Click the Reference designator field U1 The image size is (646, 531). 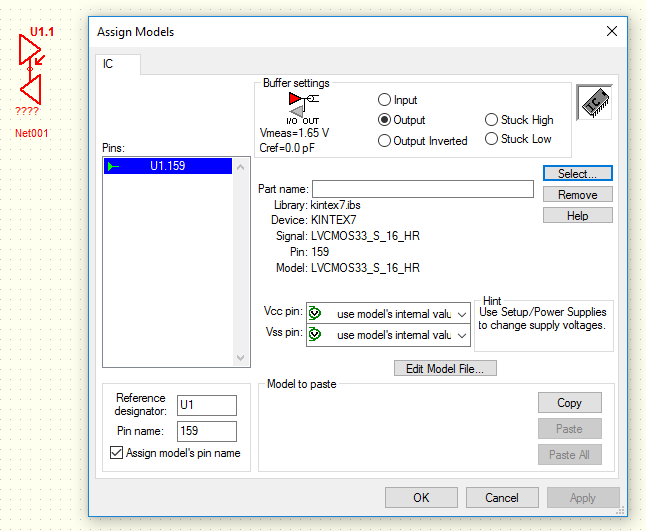(x=207, y=405)
